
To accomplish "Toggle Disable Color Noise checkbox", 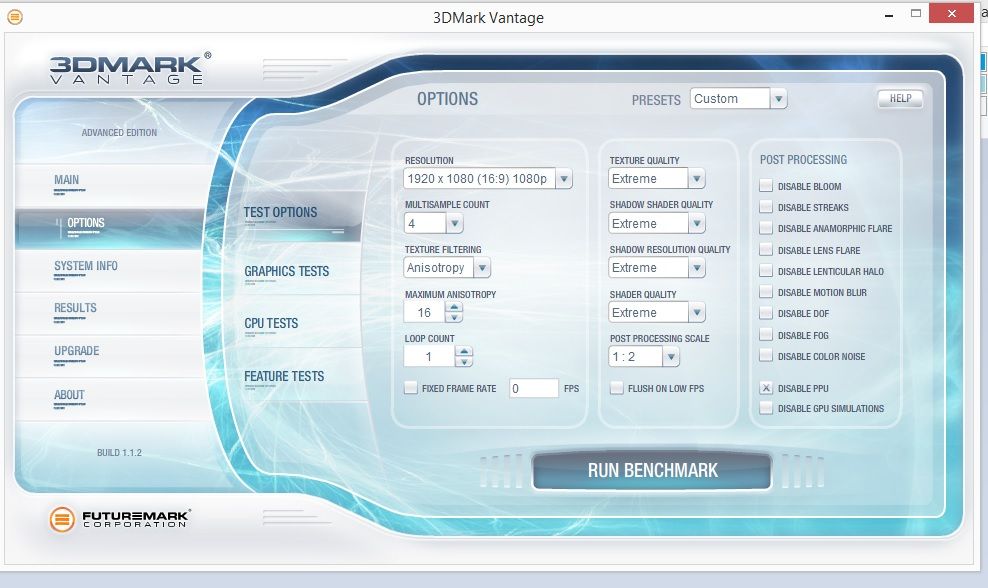I will pyautogui.click(x=766, y=355).
